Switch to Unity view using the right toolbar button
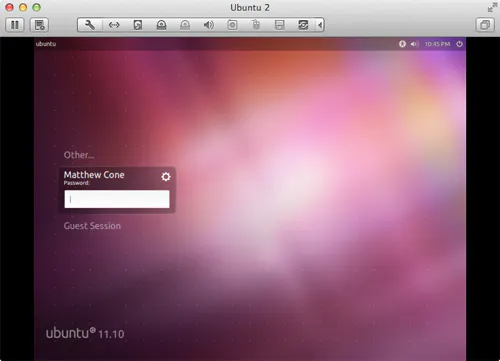Screen dimensions: 500x361 pos(485,25)
